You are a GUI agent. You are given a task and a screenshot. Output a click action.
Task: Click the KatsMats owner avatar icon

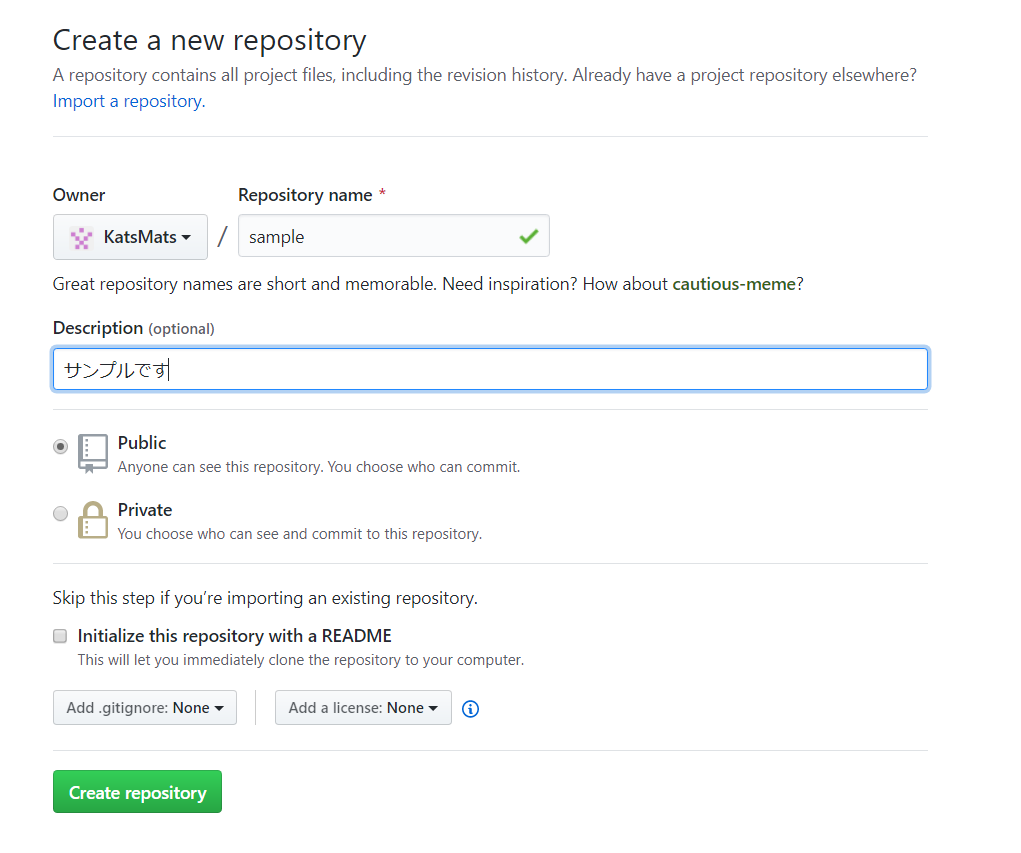click(x=81, y=238)
